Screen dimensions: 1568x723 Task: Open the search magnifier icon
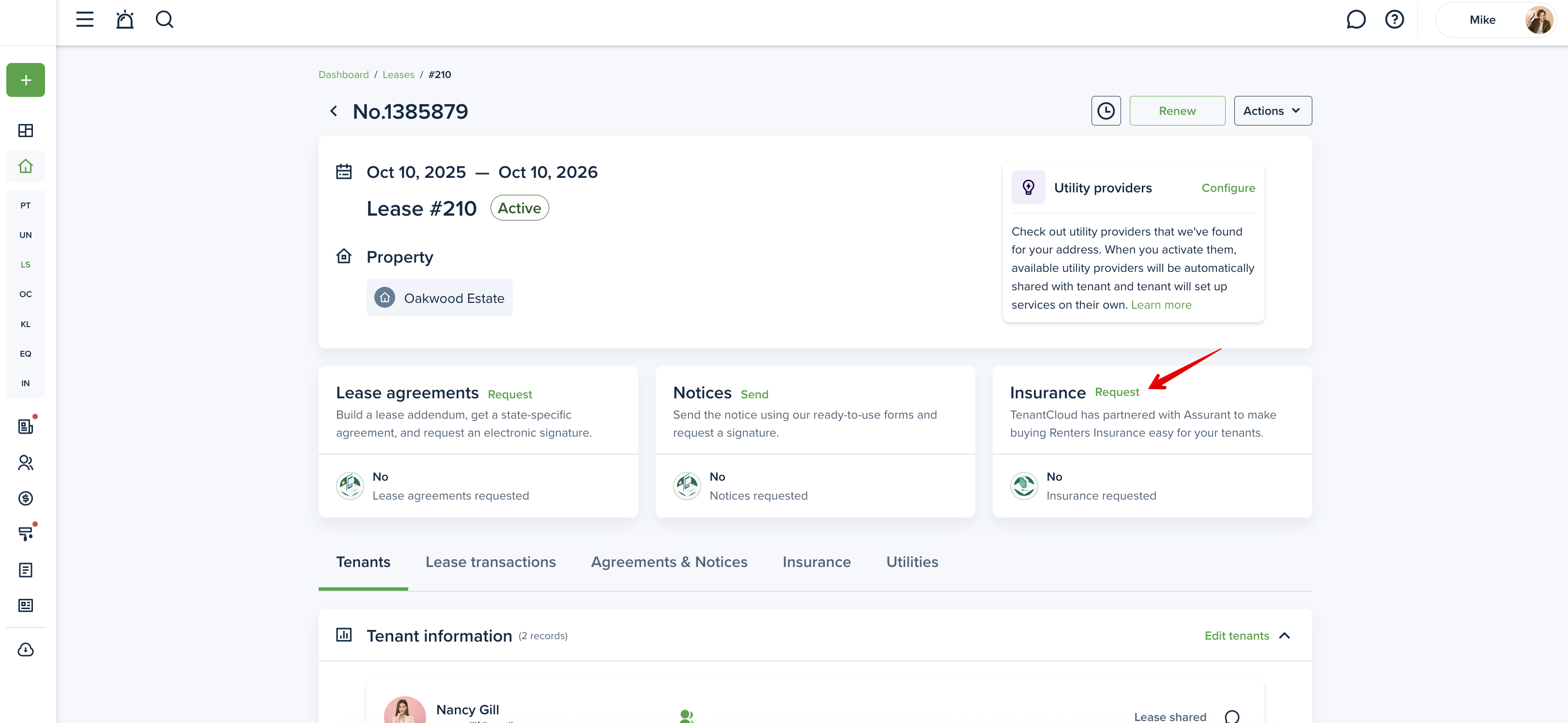(164, 19)
